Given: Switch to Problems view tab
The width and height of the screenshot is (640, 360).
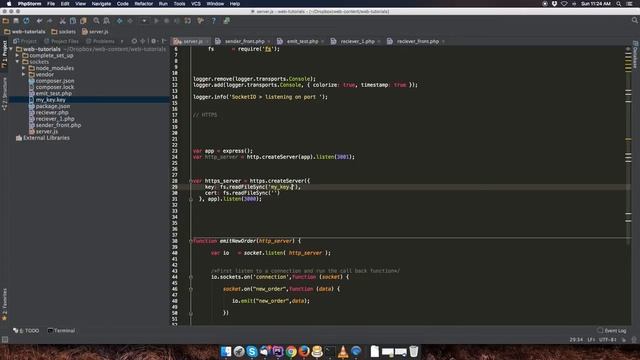Looking at the screenshot, I should point(100,41).
